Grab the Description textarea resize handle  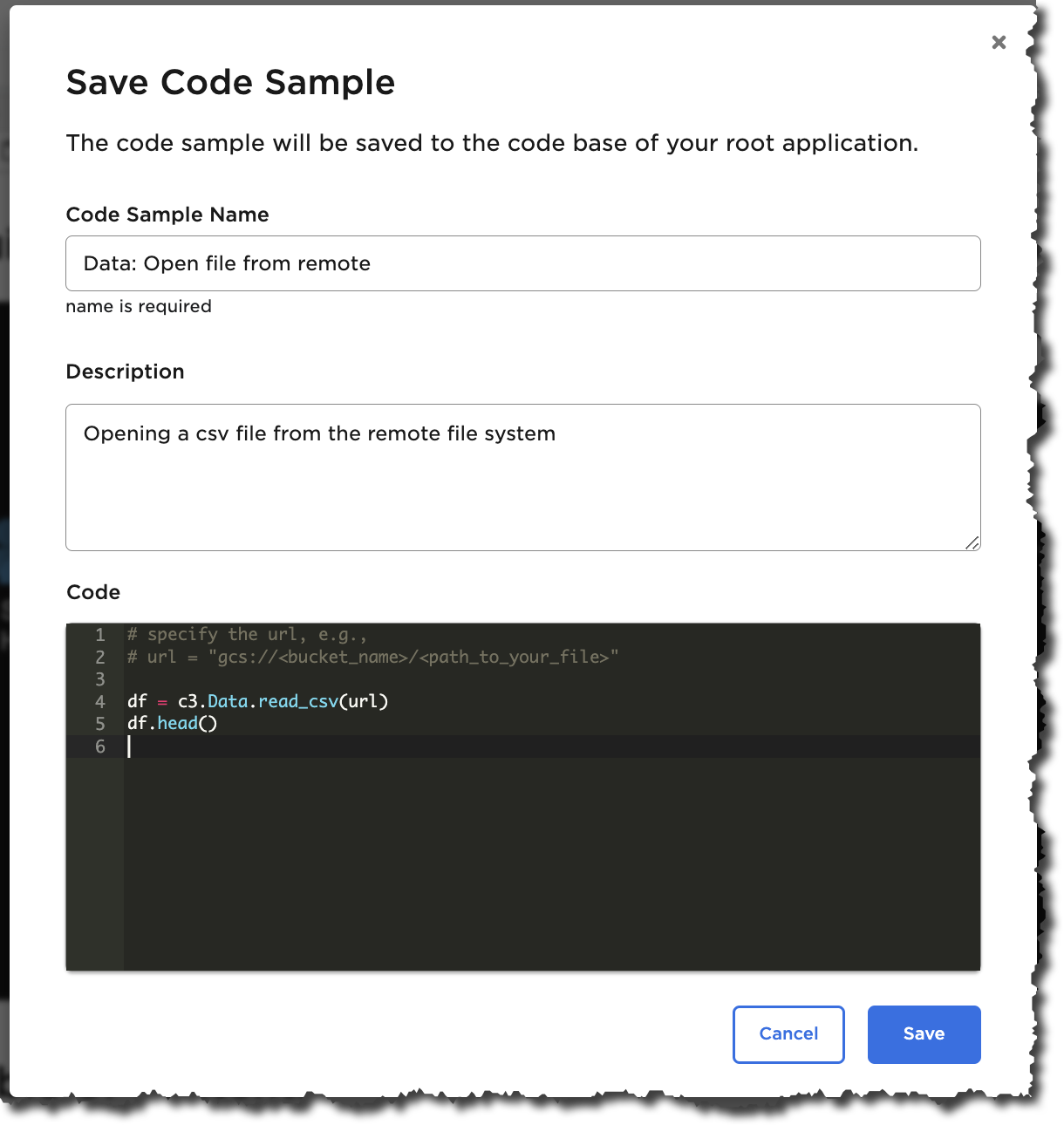[x=972, y=542]
